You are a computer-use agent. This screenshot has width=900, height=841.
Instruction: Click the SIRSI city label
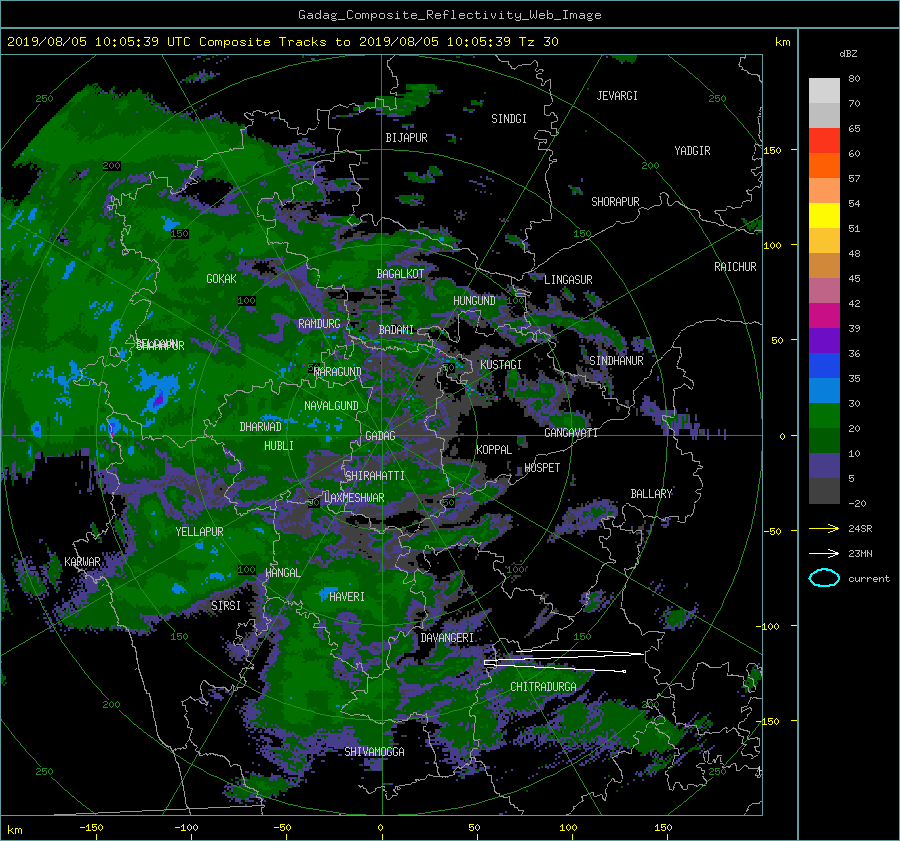pyautogui.click(x=226, y=606)
